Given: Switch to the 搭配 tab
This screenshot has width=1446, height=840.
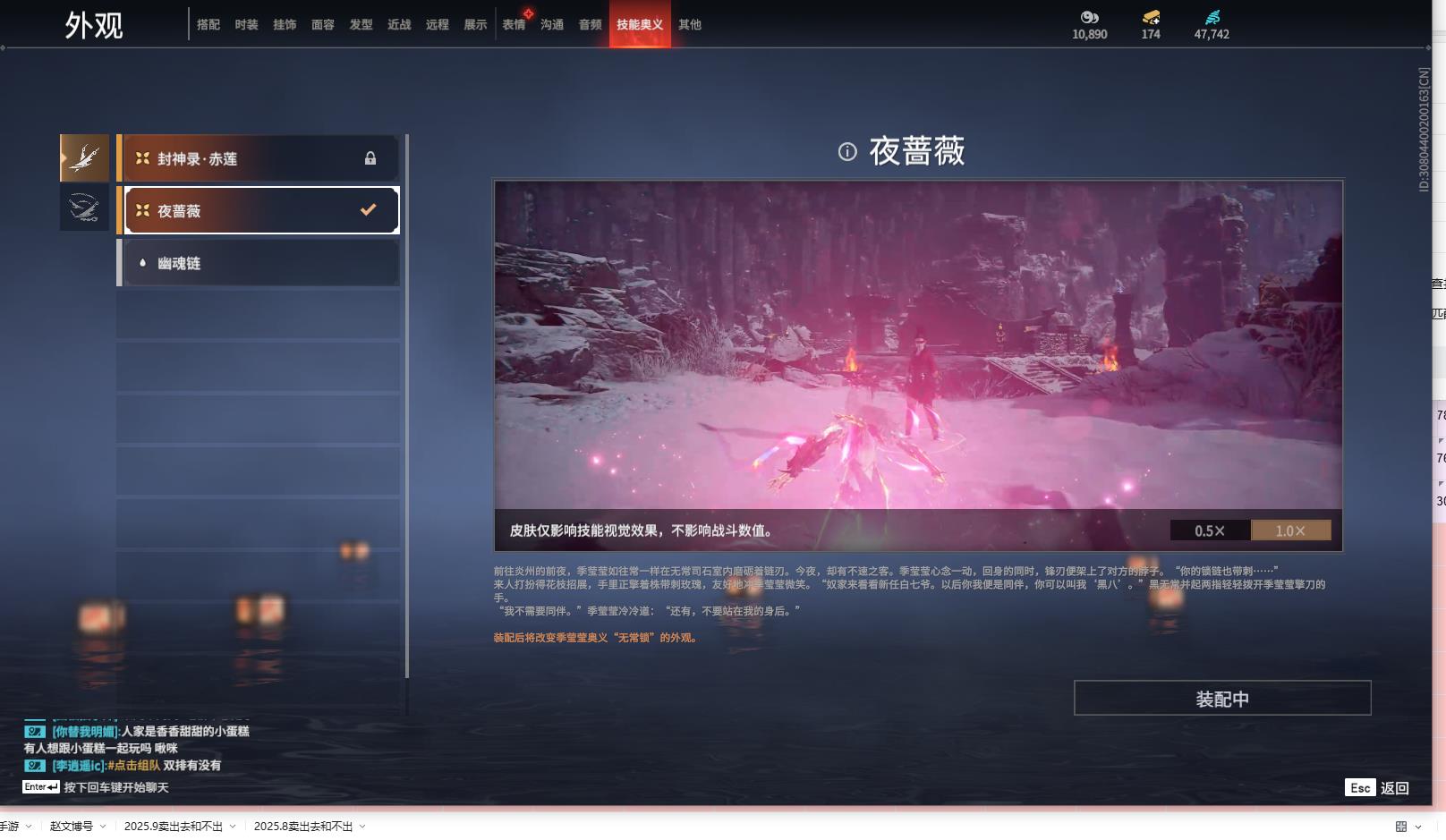Looking at the screenshot, I should (x=208, y=25).
